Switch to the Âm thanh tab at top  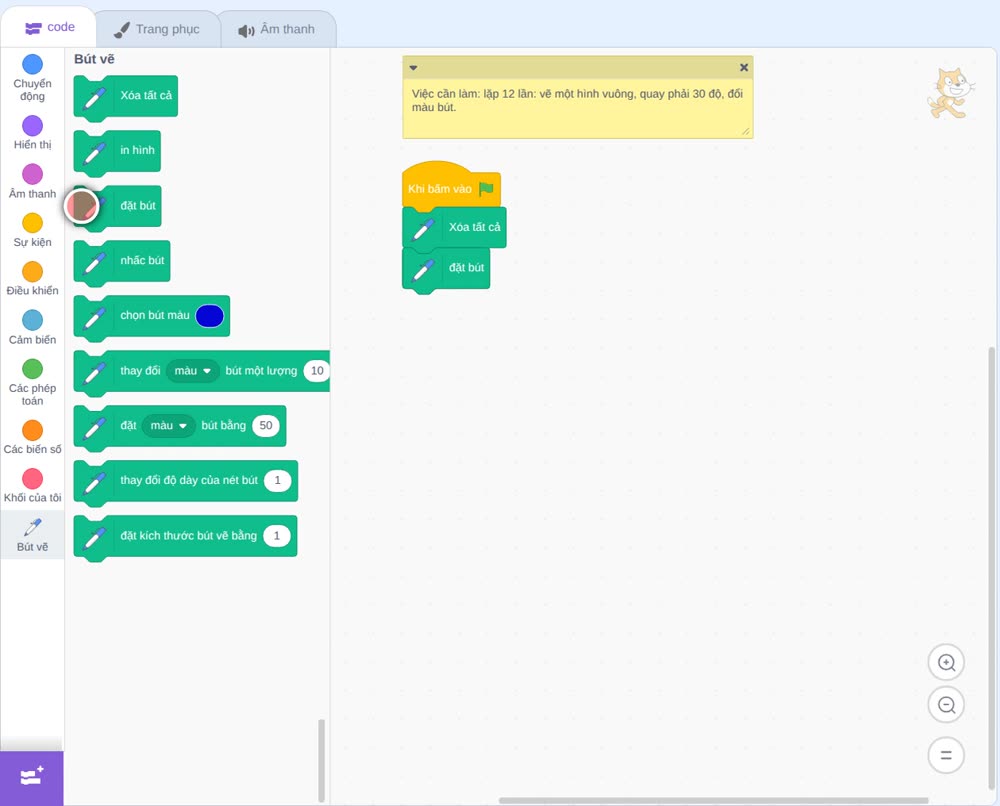point(277,29)
